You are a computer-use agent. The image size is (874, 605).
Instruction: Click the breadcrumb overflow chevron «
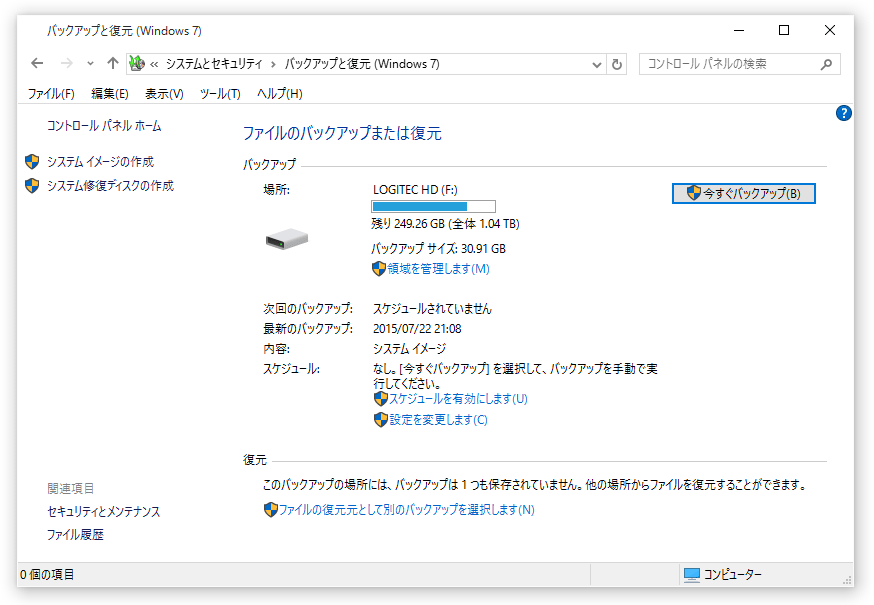click(154, 65)
